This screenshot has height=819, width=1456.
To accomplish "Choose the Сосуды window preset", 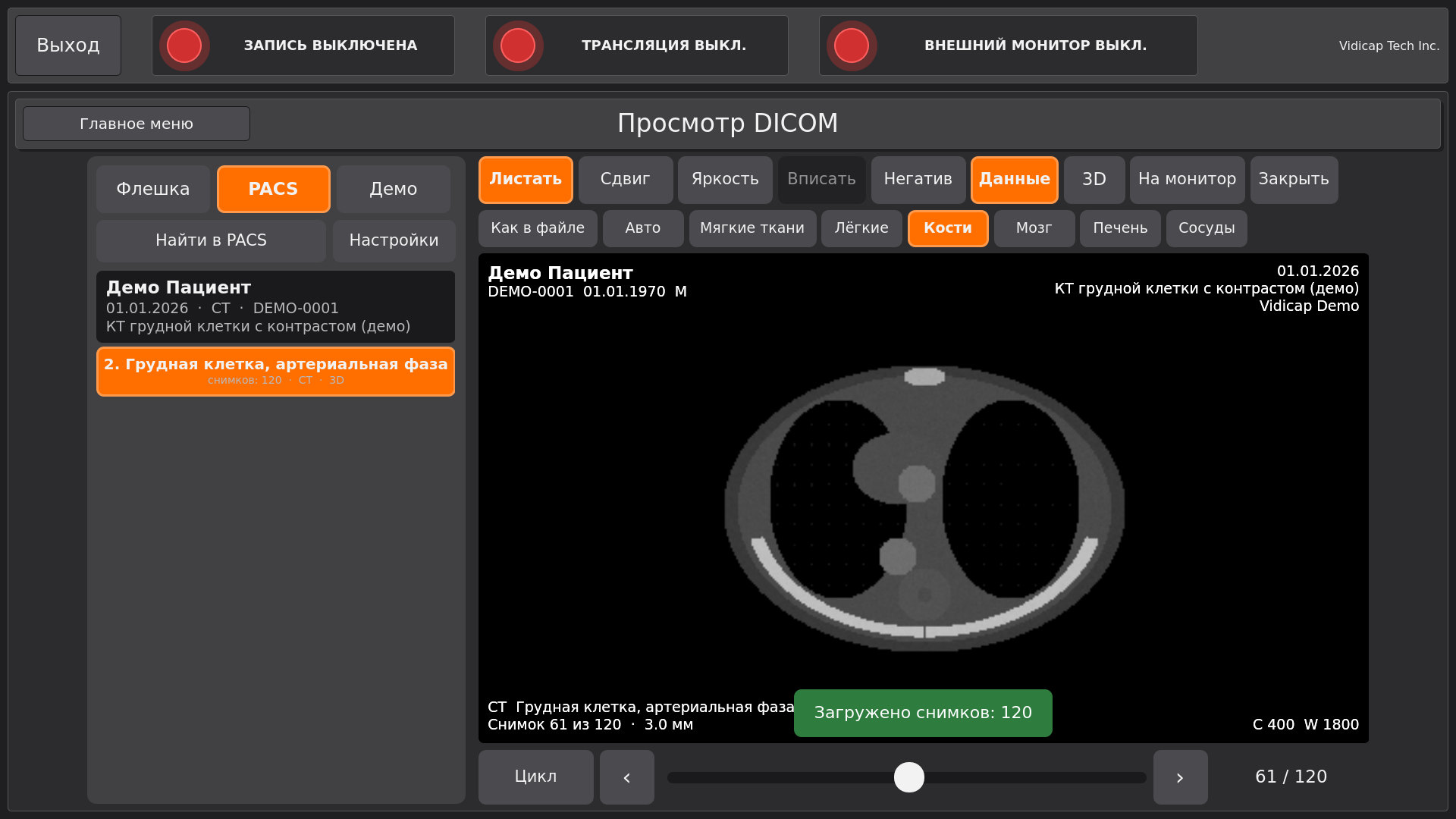I will tap(1207, 228).
